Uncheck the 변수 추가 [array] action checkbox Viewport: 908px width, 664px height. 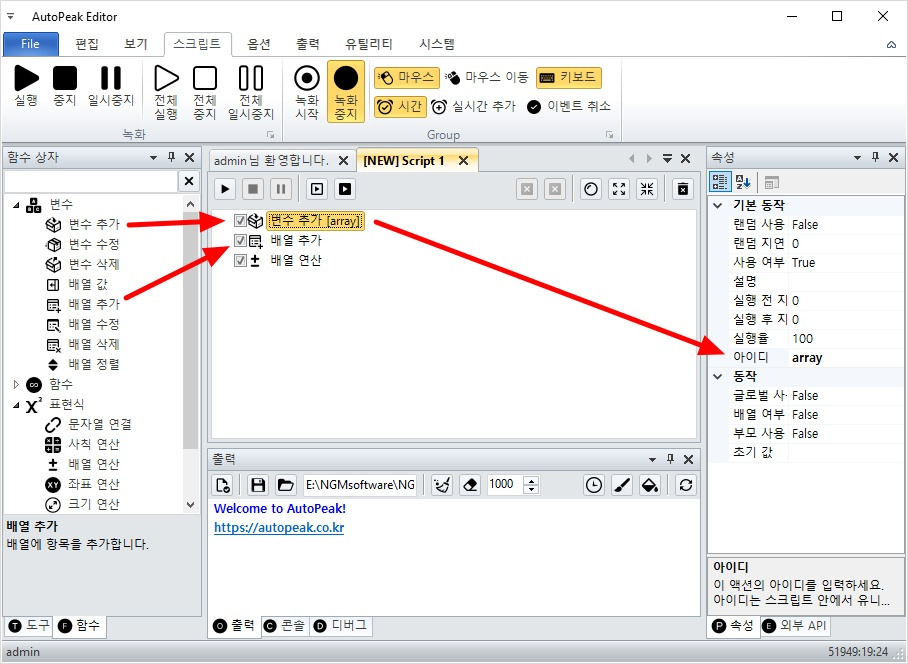(x=240, y=221)
